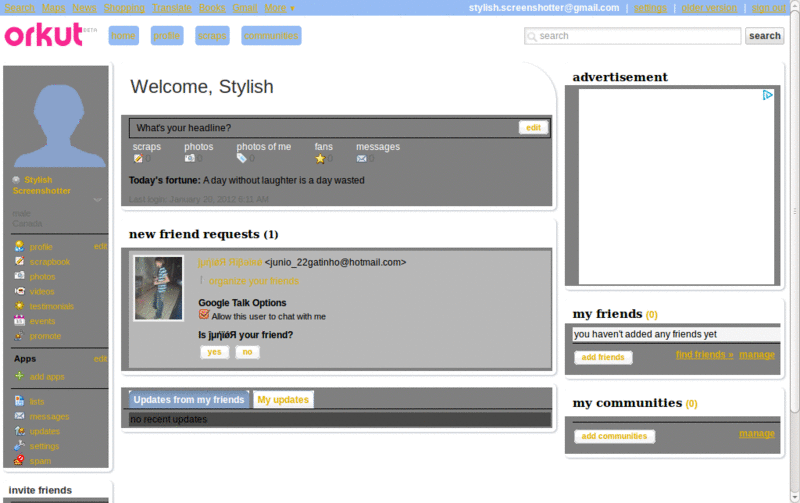Click the default profile avatar silhouette
Image resolution: width=800 pixels, height=503 pixels.
coord(59,125)
